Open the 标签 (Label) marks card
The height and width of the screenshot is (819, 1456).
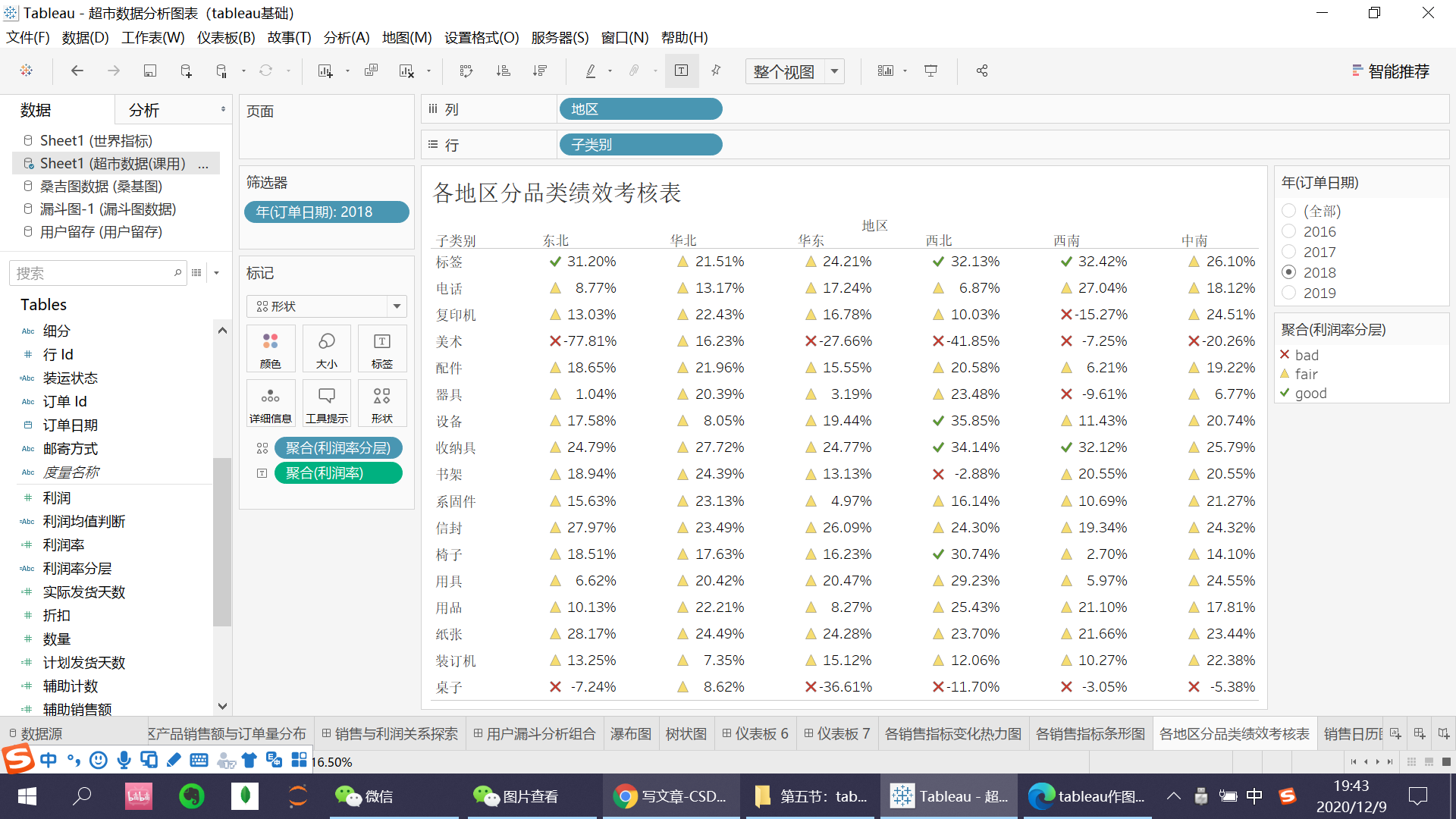(381, 348)
